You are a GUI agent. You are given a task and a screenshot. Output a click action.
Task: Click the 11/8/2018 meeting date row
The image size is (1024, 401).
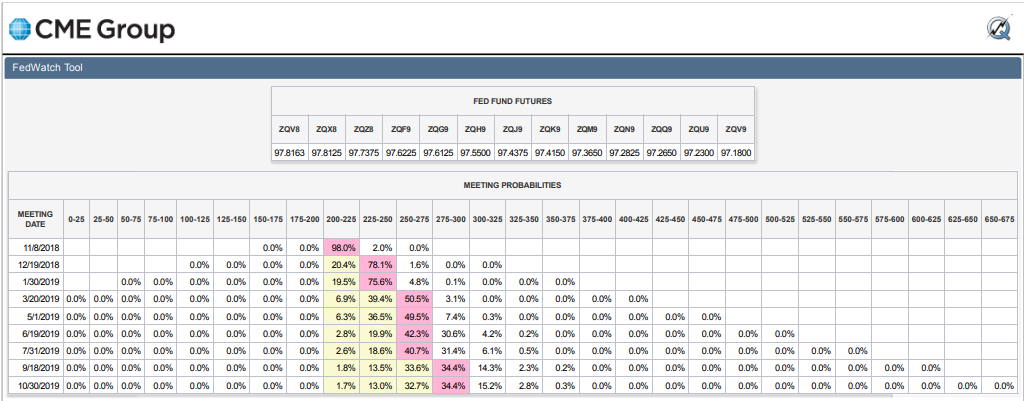pos(512,248)
